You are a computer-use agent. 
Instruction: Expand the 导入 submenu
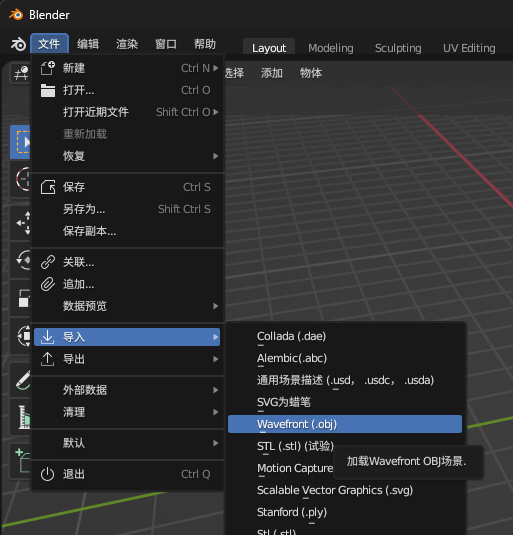(x=127, y=337)
